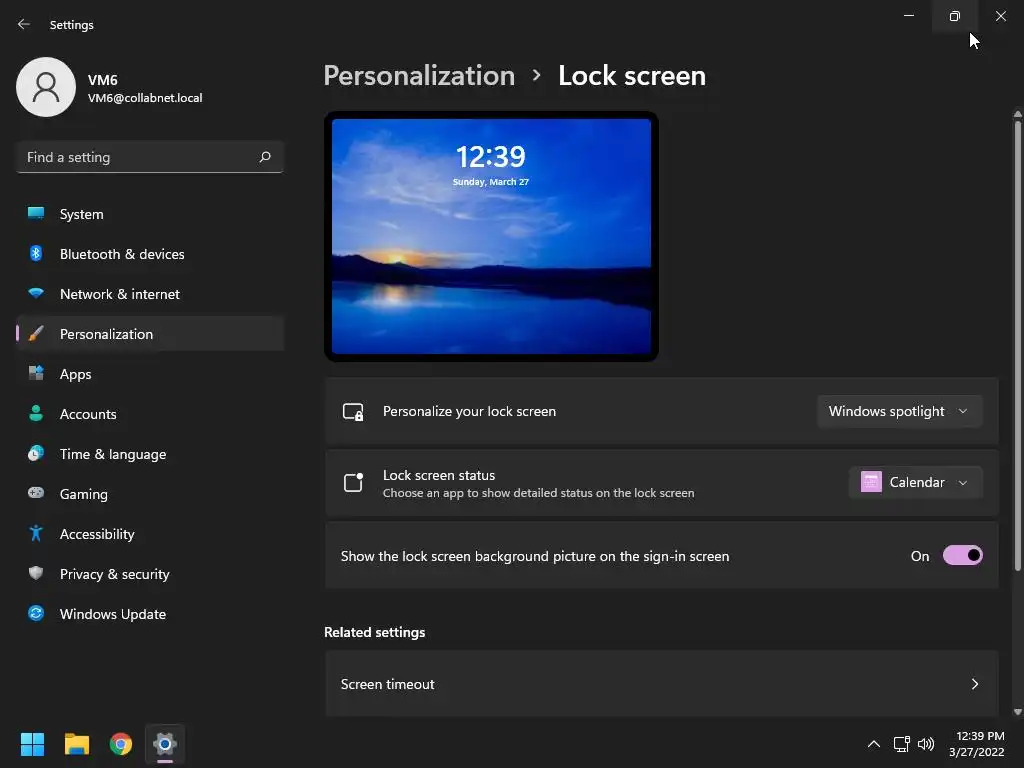Viewport: 1024px width, 768px height.
Task: Click the network tray icon
Action: tap(902, 744)
